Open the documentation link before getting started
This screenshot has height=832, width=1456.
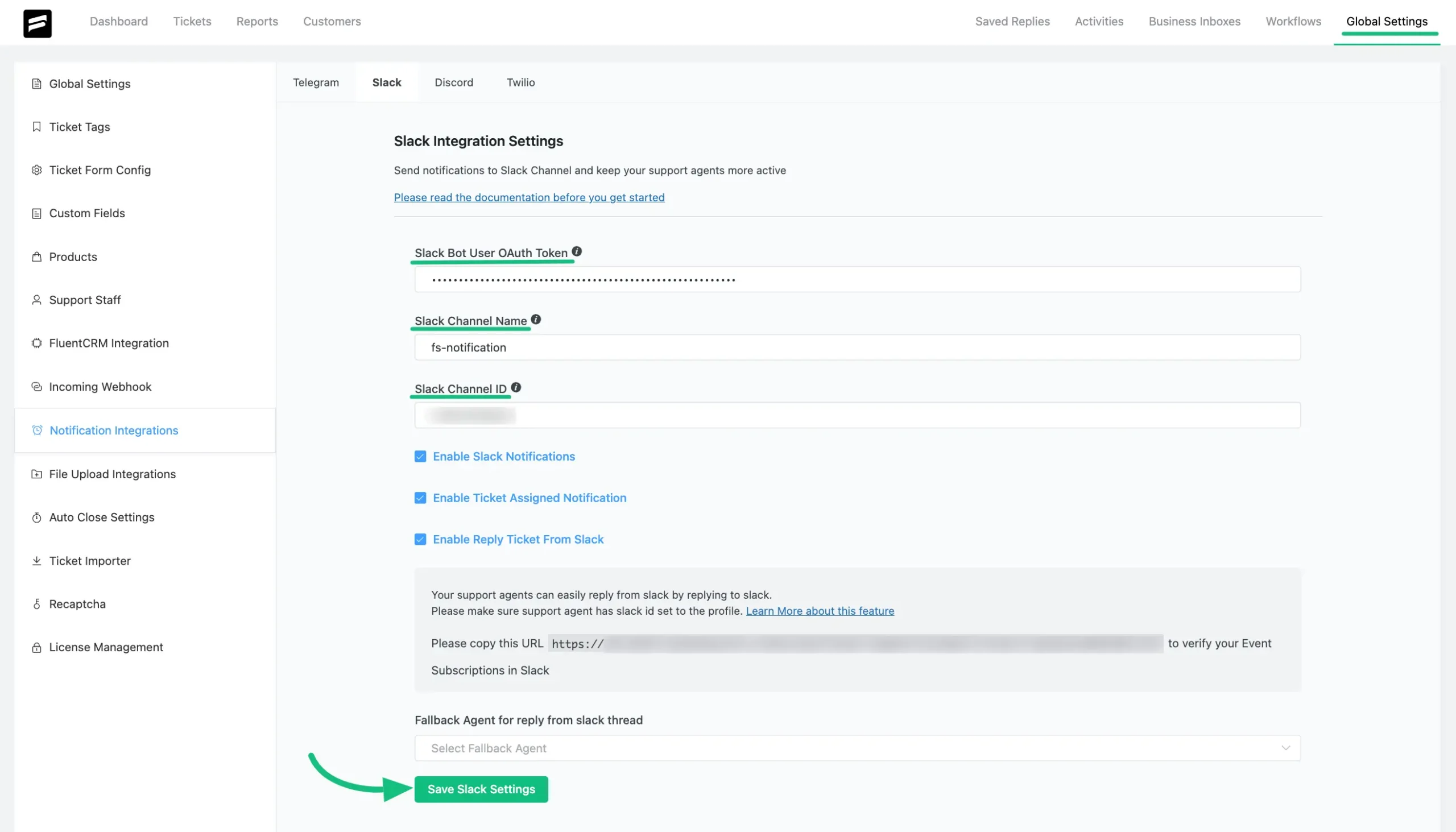point(529,198)
